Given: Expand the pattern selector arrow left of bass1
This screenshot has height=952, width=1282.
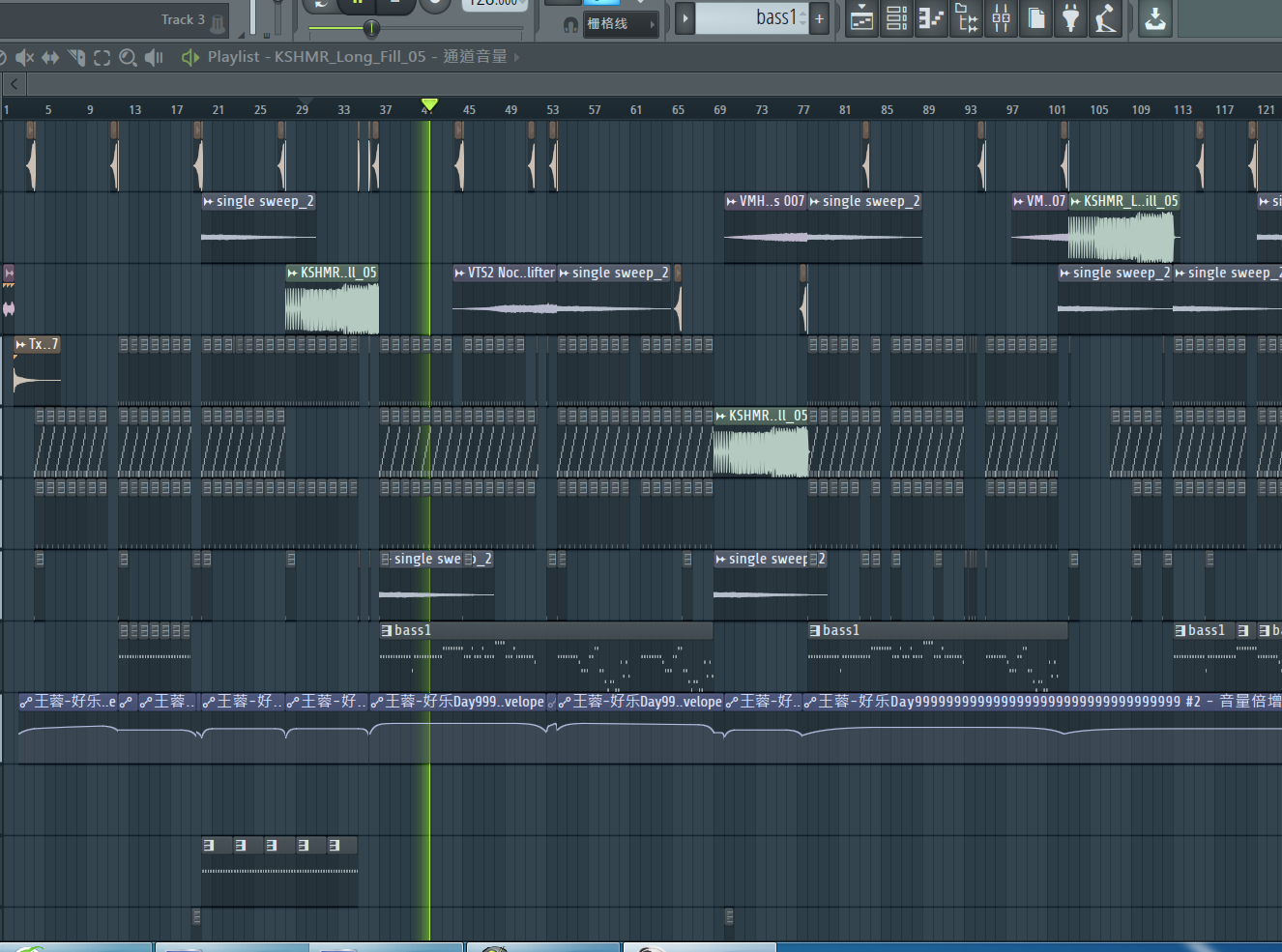Looking at the screenshot, I should 685,18.
